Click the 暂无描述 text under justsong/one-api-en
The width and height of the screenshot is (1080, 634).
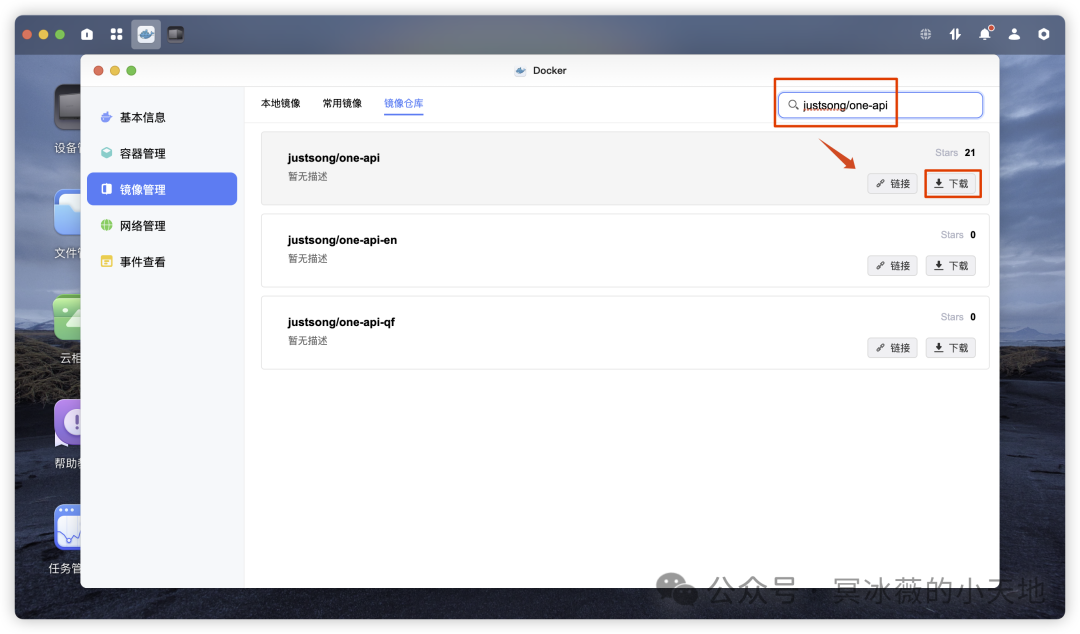coord(307,258)
